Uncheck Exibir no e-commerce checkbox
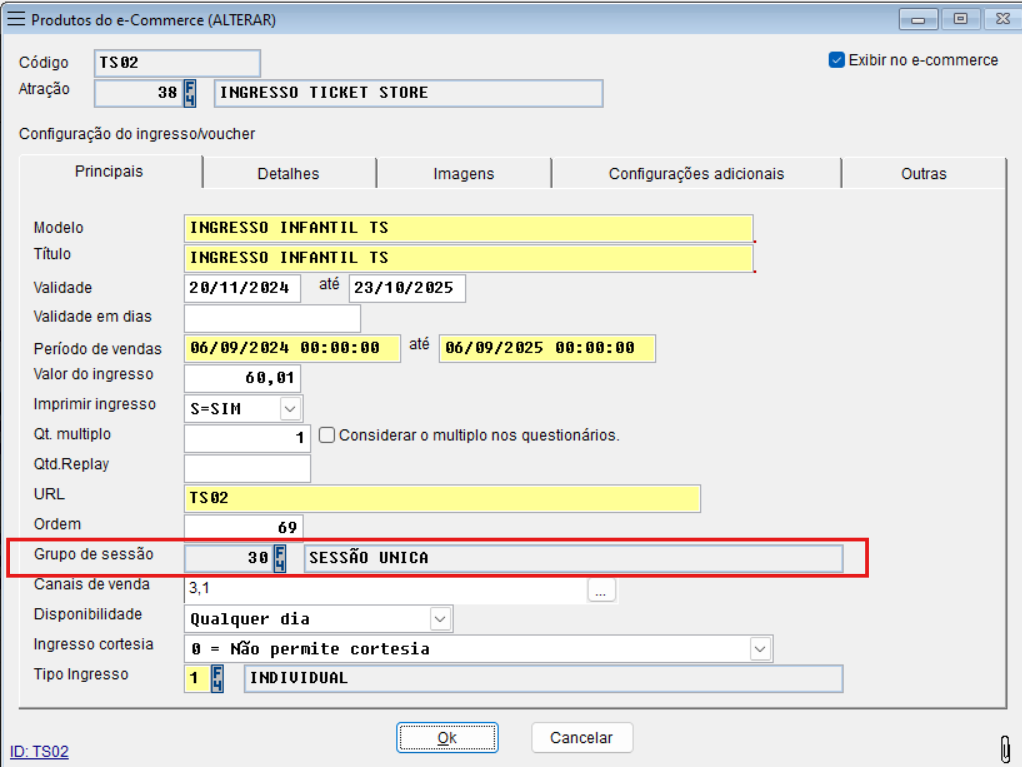Image resolution: width=1022 pixels, height=767 pixels. click(x=837, y=60)
